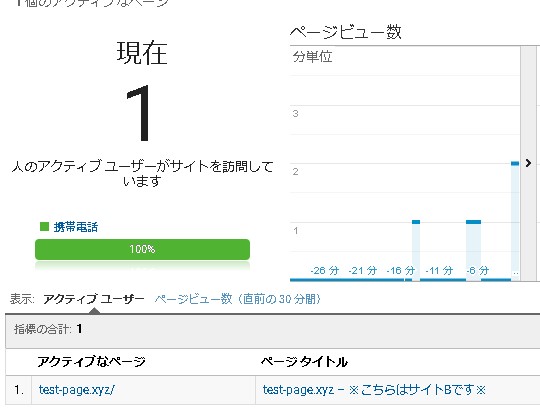Click row number 1 in the table
Viewport: 540px width, 417px height.
(x=19, y=390)
